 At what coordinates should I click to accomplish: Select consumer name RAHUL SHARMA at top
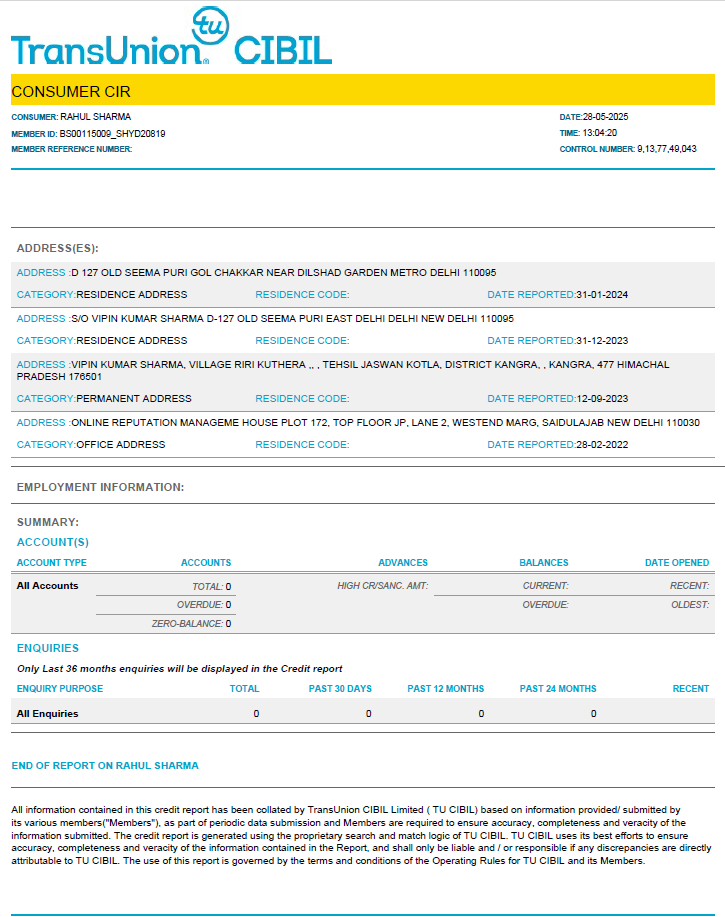click(x=95, y=117)
